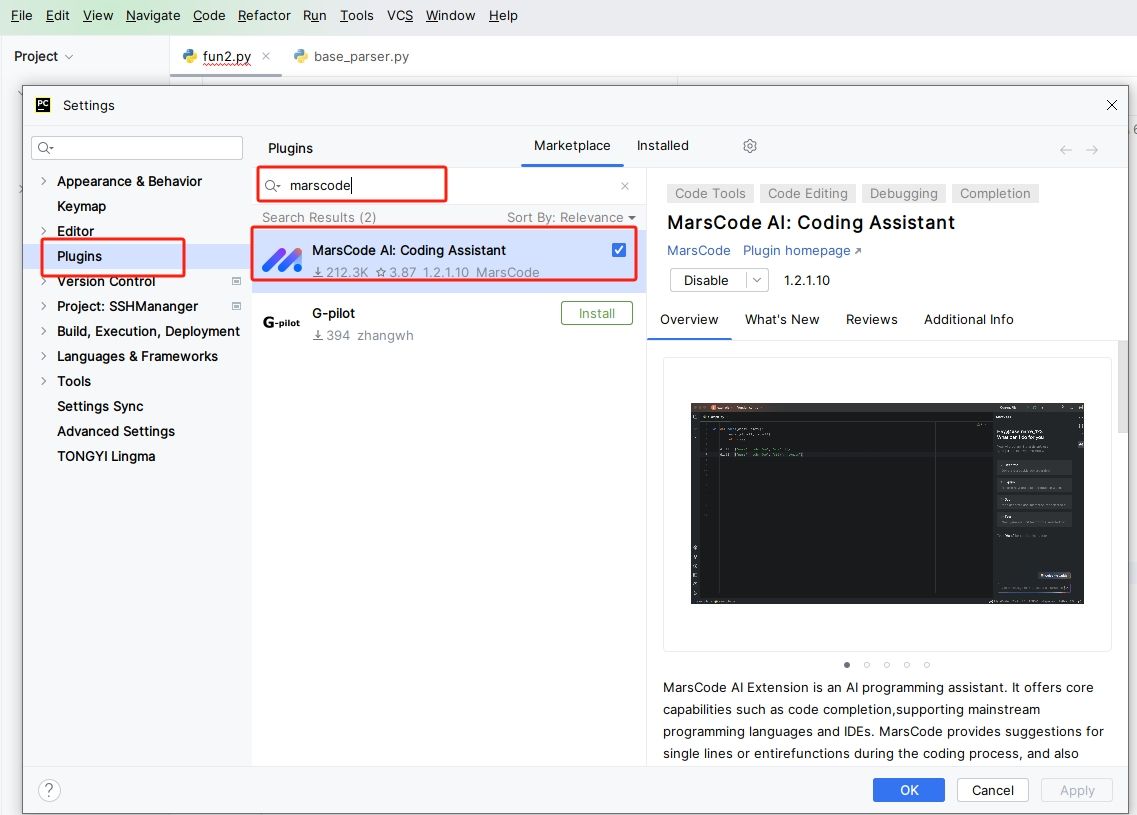Screen dimensions: 1137x815
Task: Open search history via magnifier in plugin search
Action: [272, 186]
